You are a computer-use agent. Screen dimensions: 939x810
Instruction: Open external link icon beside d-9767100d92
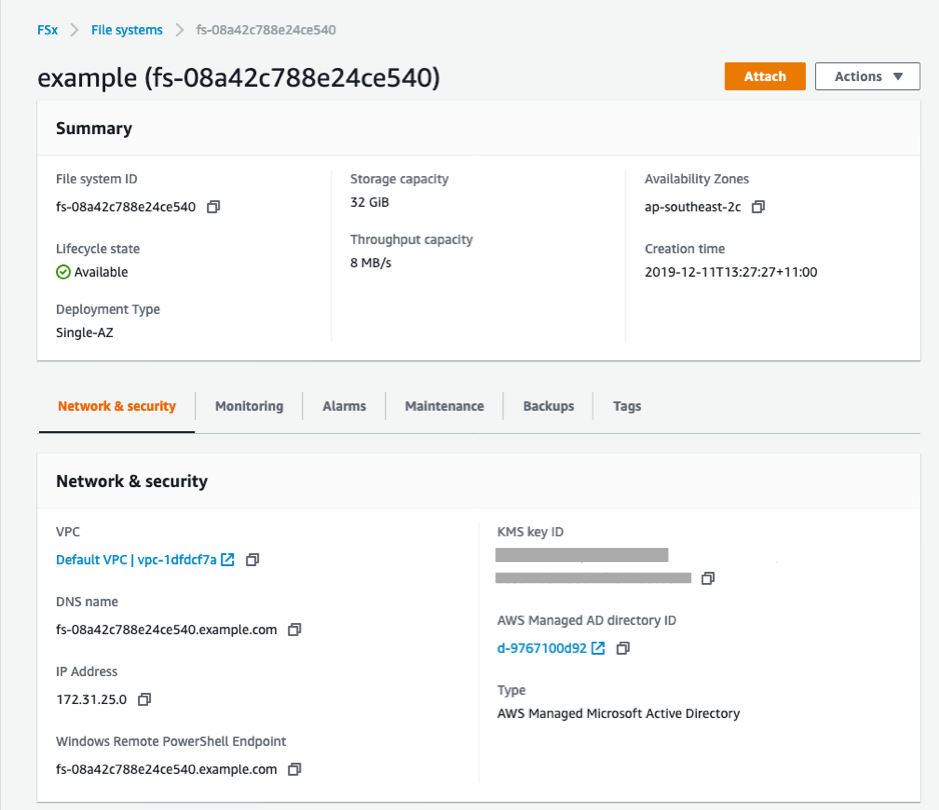click(598, 648)
